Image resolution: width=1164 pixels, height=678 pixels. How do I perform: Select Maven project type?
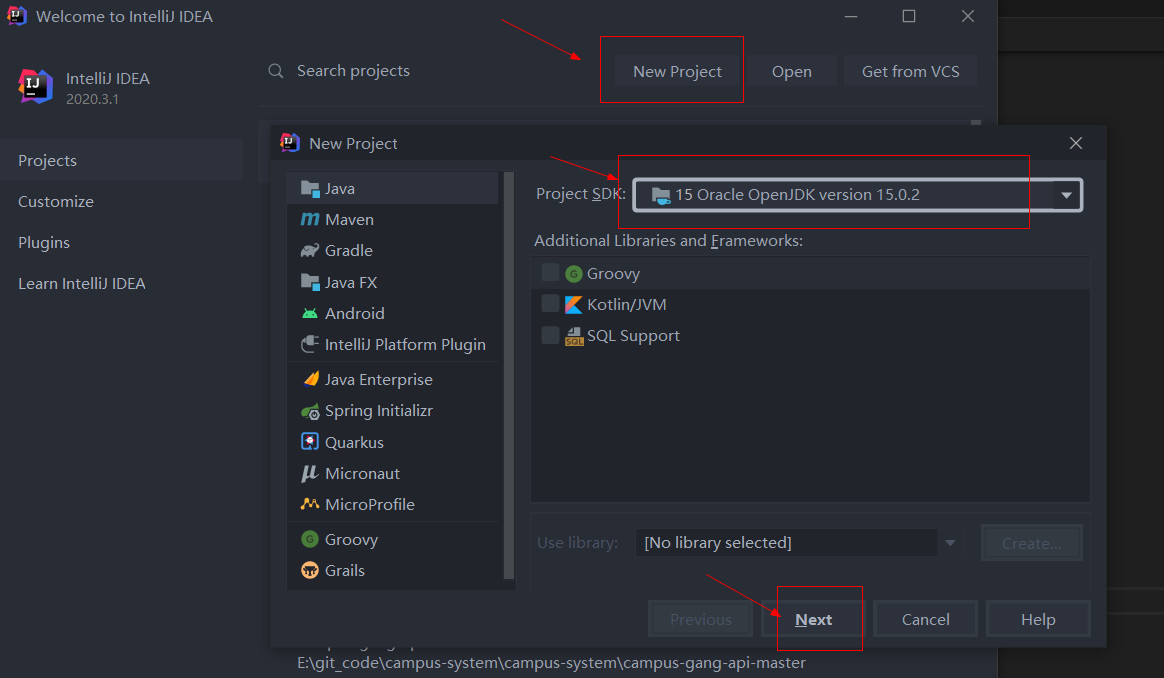(x=393, y=220)
